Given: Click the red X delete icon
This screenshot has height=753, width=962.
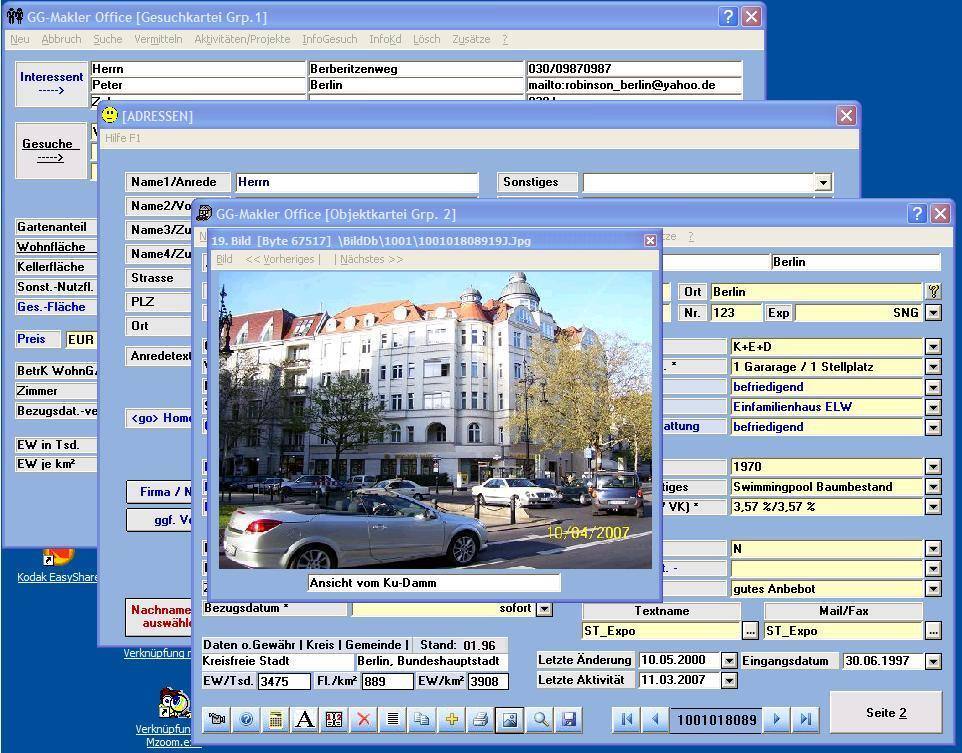Looking at the screenshot, I should (x=361, y=719).
